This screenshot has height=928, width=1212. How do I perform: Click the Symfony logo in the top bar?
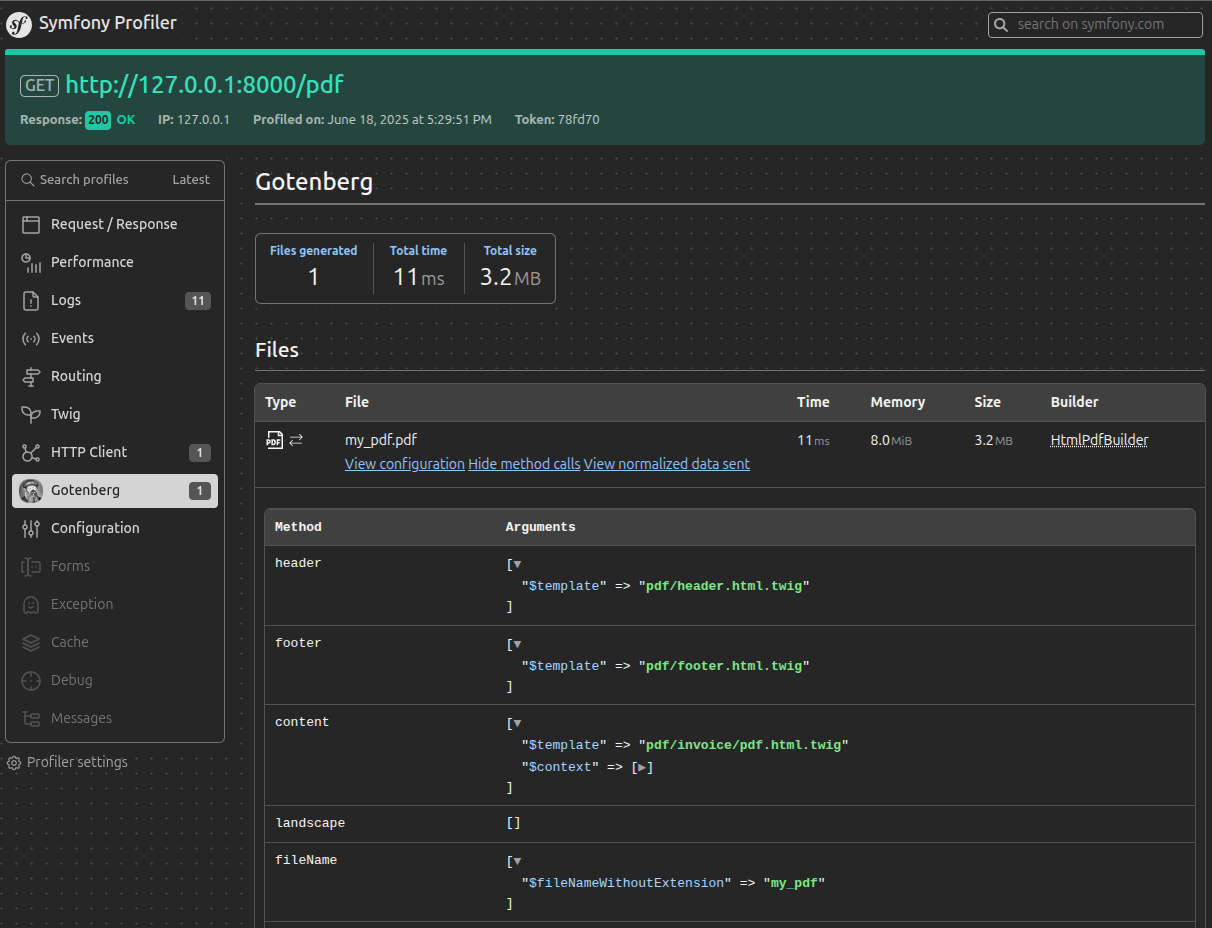tap(18, 23)
